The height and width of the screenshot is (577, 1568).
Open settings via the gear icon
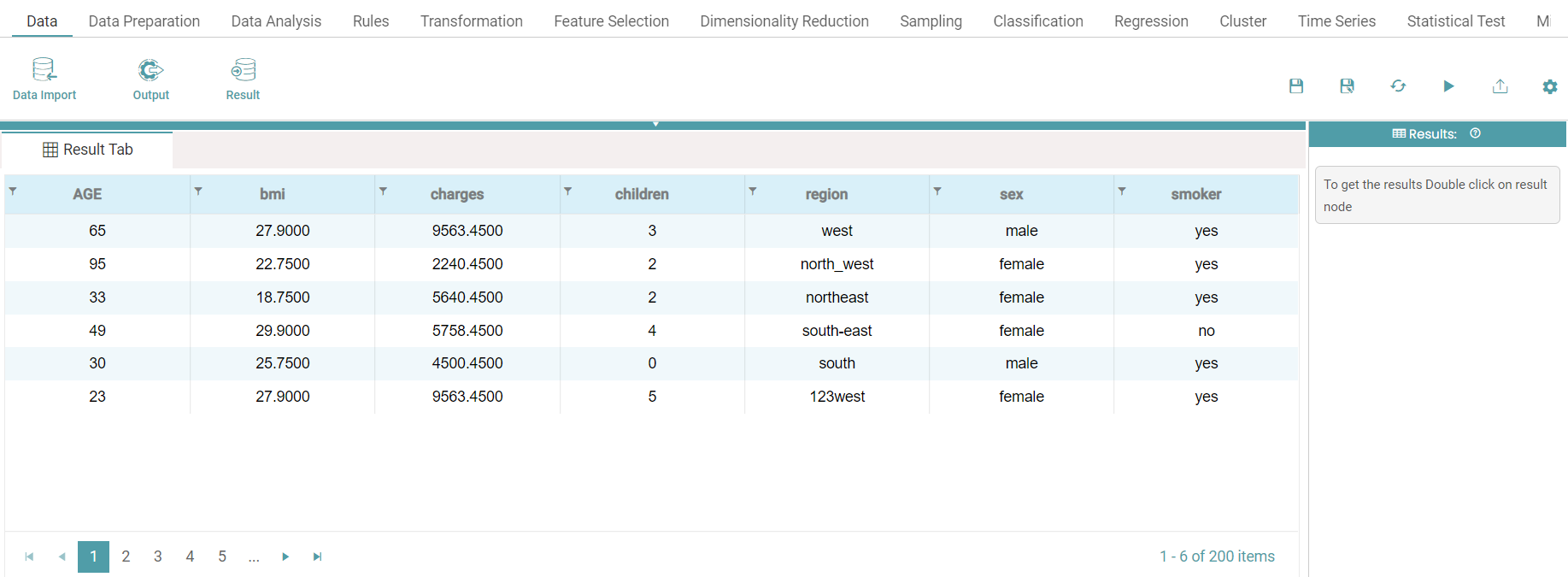(x=1550, y=86)
